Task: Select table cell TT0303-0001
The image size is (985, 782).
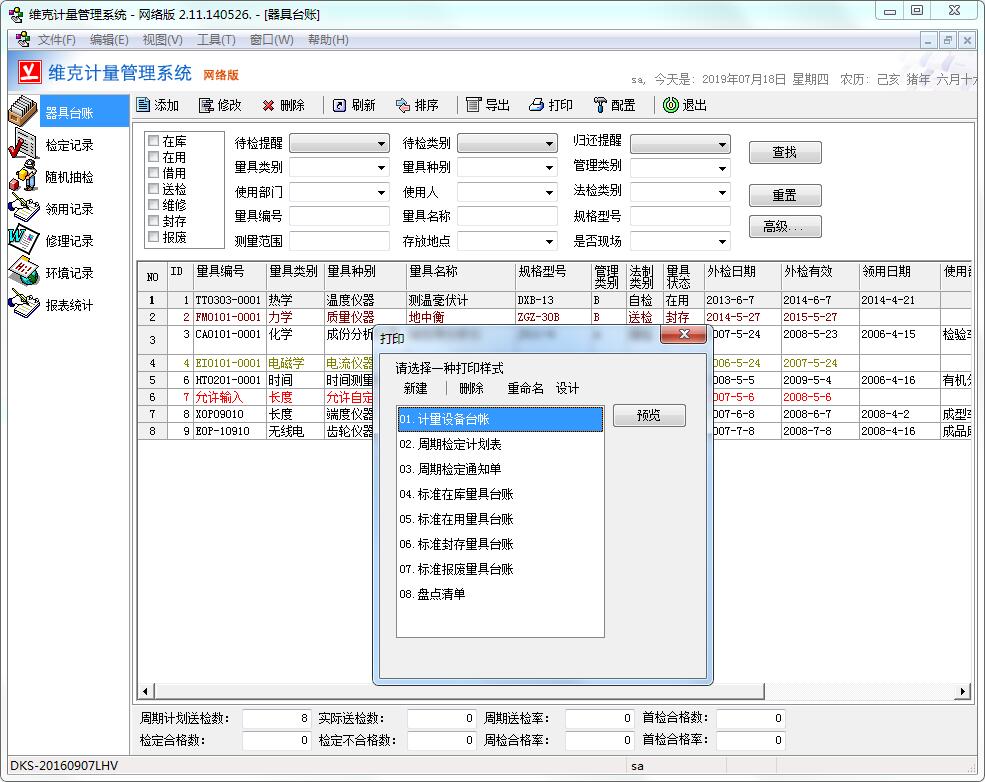Action: point(228,300)
